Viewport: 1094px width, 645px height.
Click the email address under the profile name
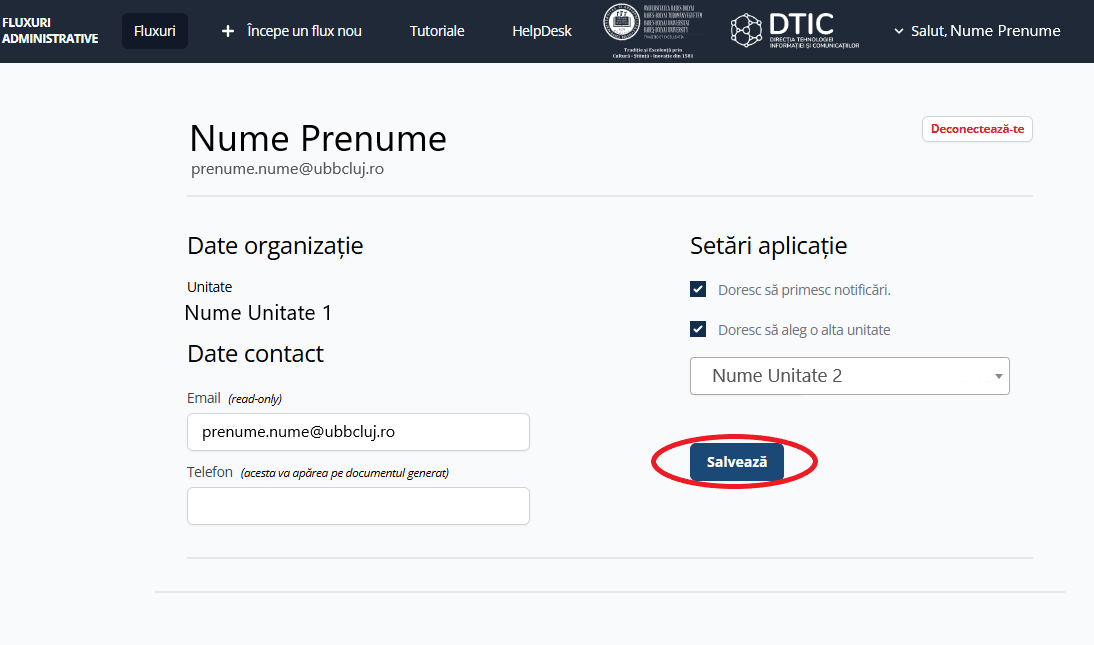coord(287,169)
